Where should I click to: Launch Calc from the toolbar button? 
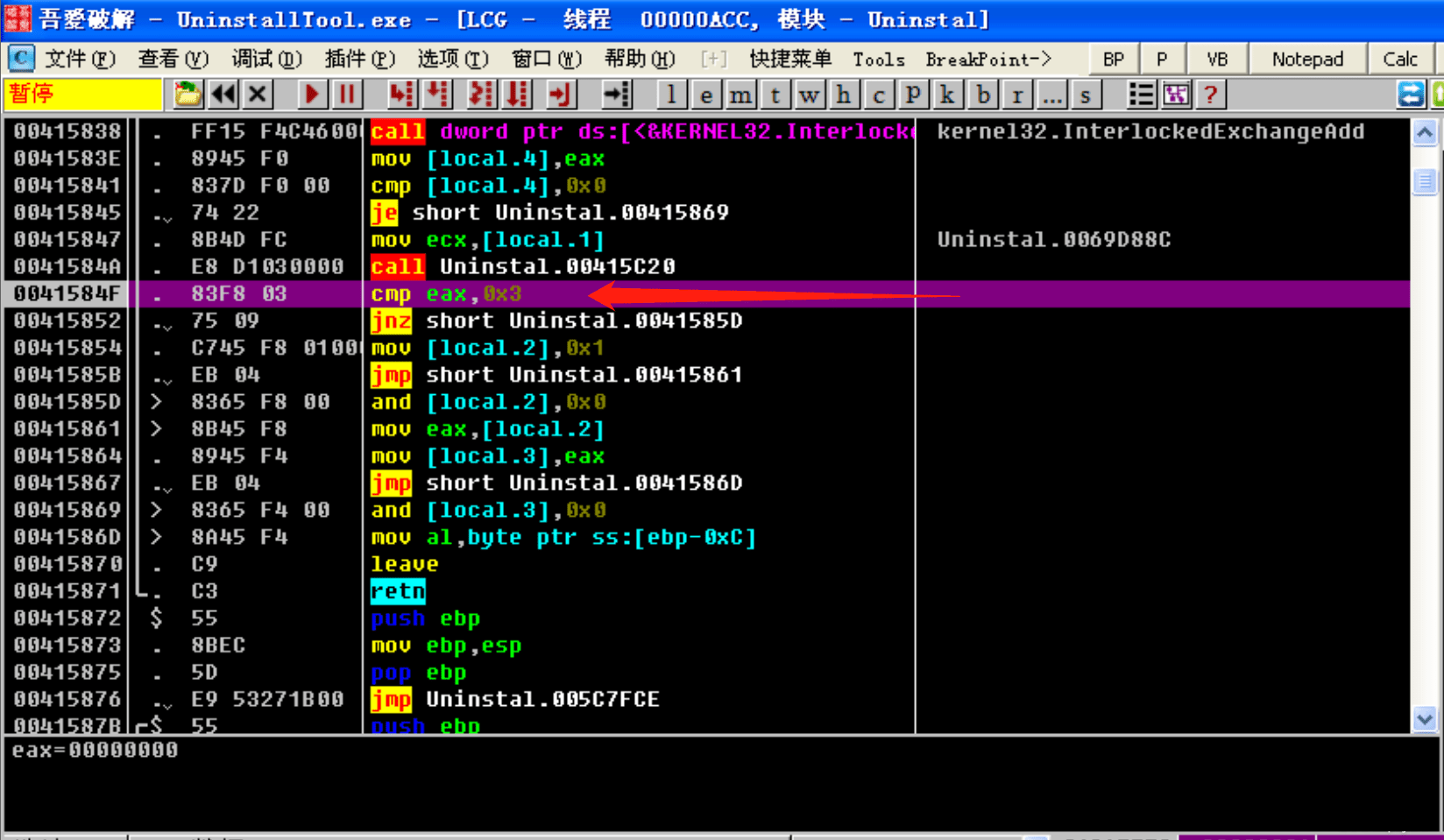point(1400,59)
